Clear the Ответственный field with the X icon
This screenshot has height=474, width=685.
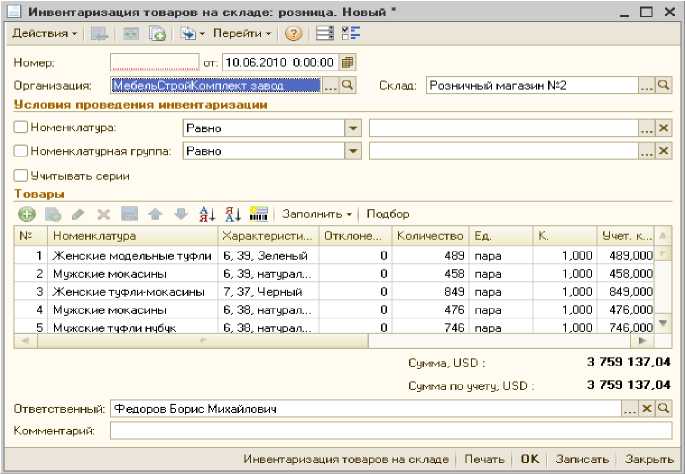(x=646, y=409)
